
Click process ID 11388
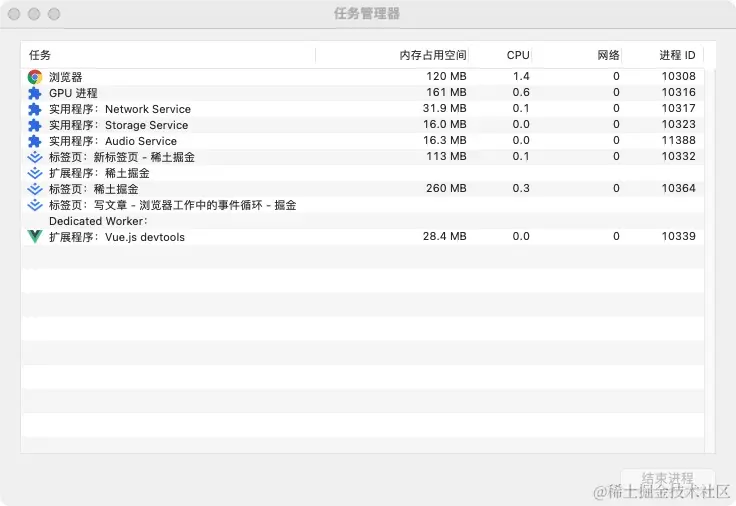tap(678, 140)
